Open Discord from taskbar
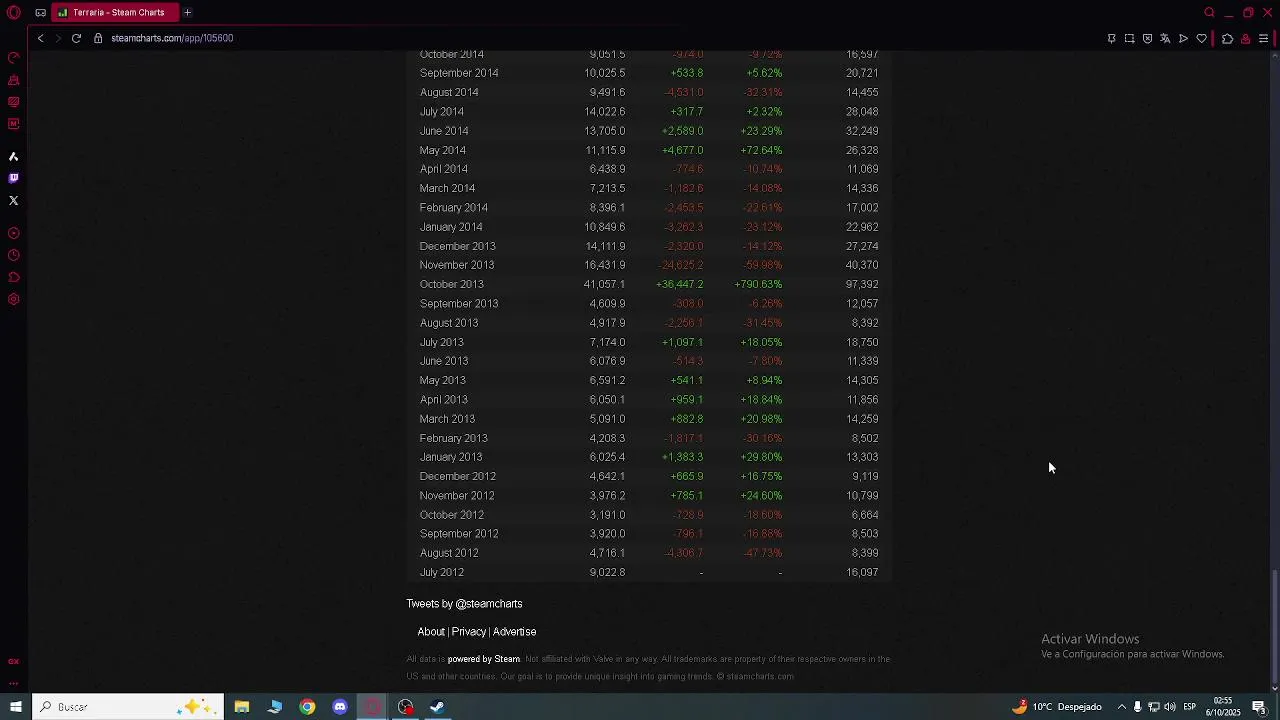The height and width of the screenshot is (720, 1280). click(x=340, y=707)
